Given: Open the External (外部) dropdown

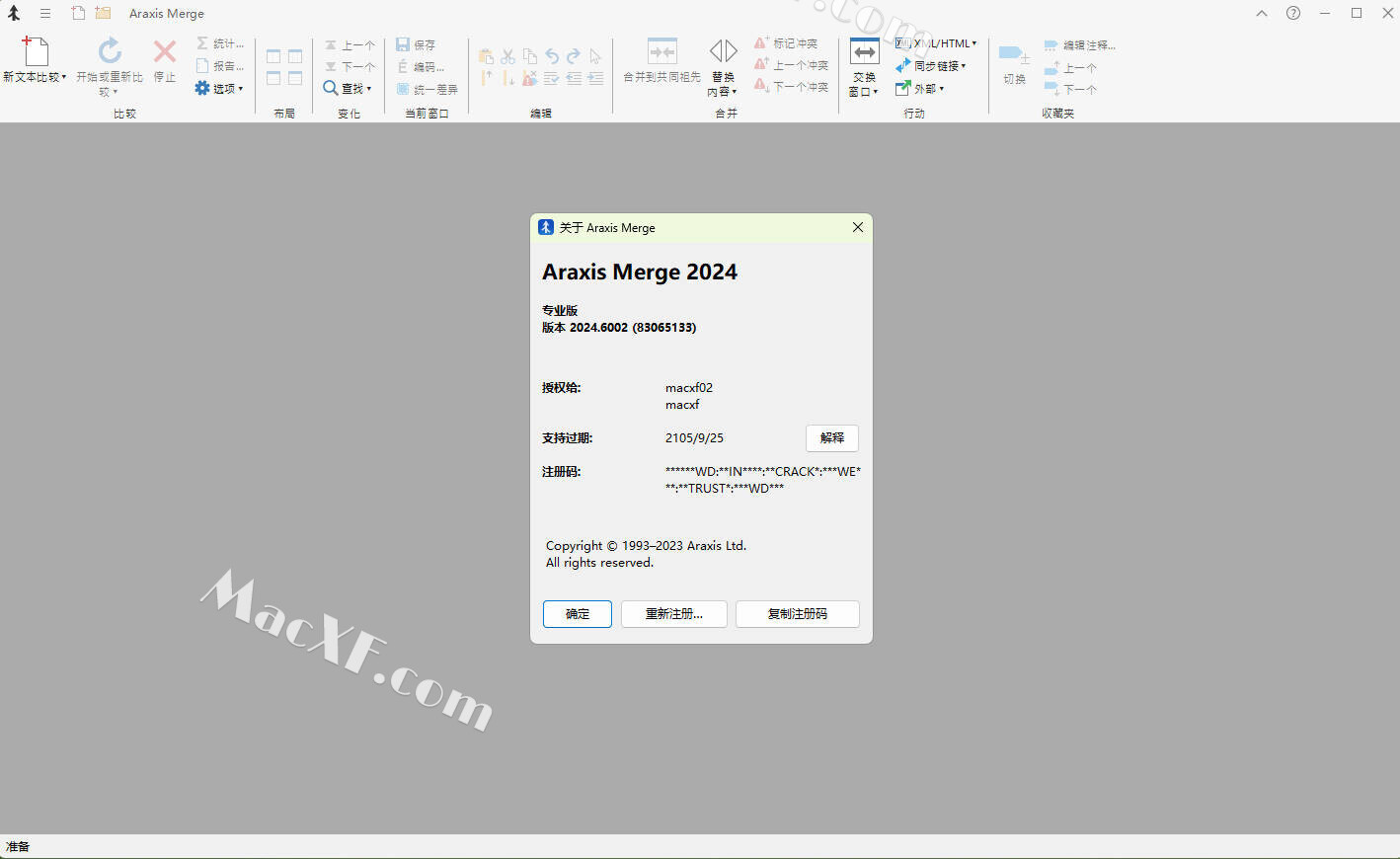Looking at the screenshot, I should pyautogui.click(x=920, y=89).
